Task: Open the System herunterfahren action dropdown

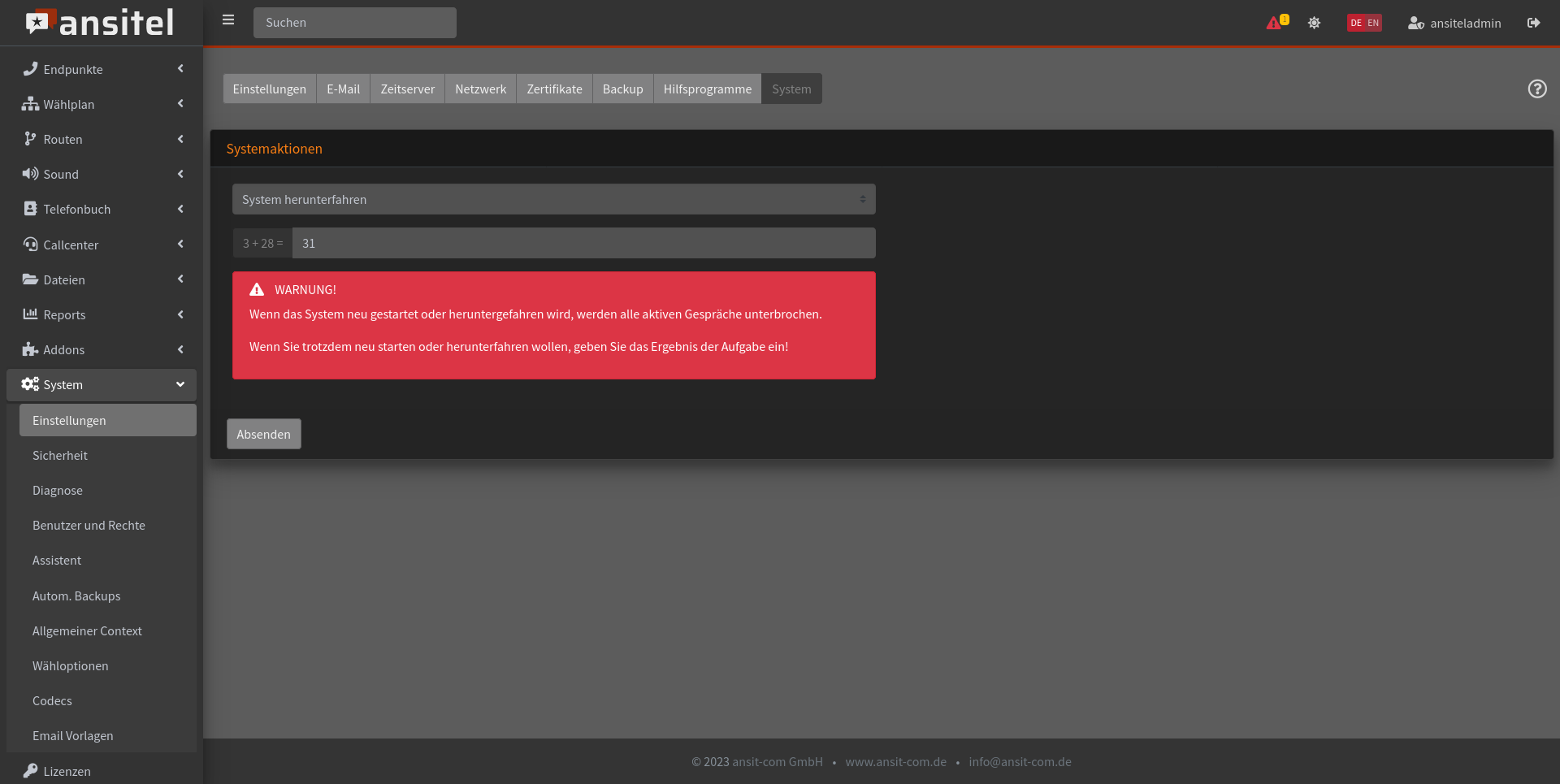Action: tap(553, 199)
